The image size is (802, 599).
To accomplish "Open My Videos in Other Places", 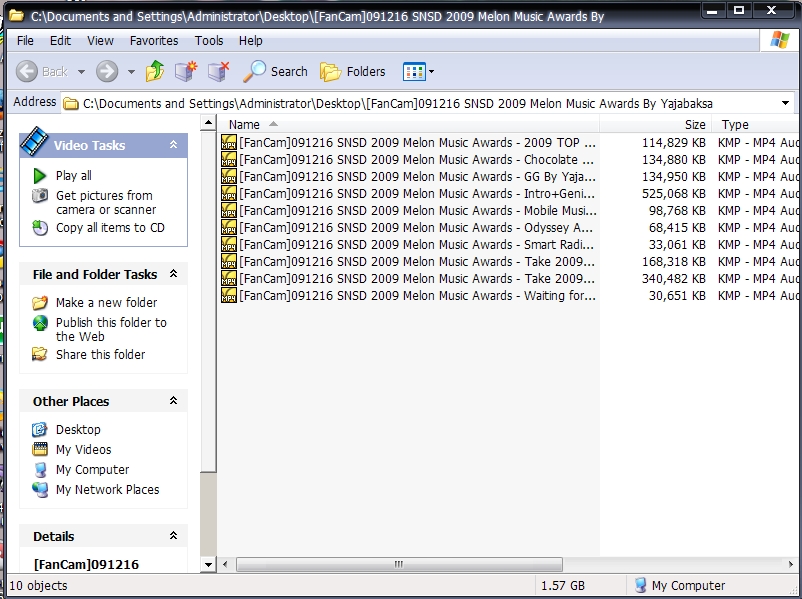I will click(83, 449).
